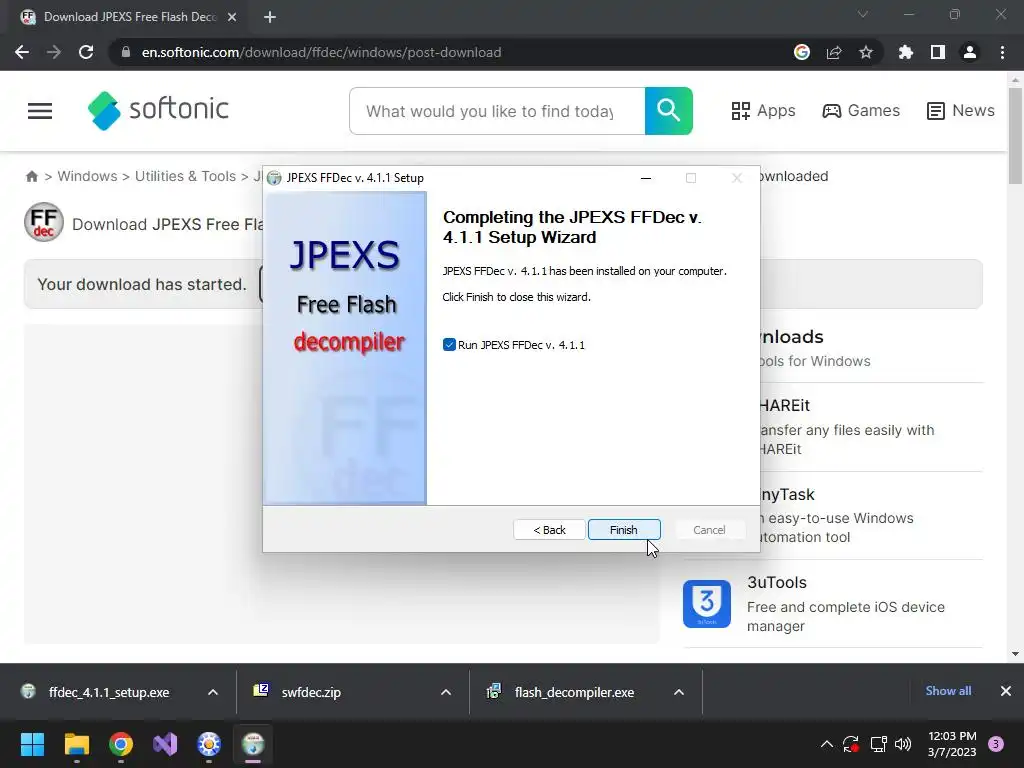Show hidden system tray icons

click(827, 744)
